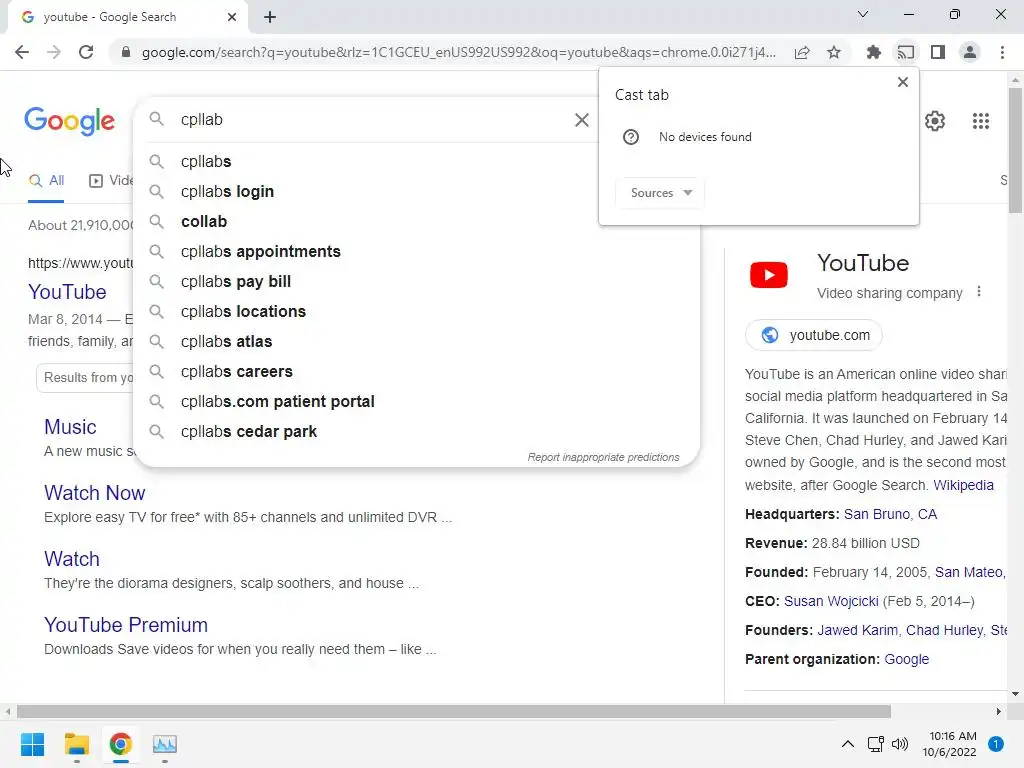Click the Chrome taskbar icon

[120, 744]
